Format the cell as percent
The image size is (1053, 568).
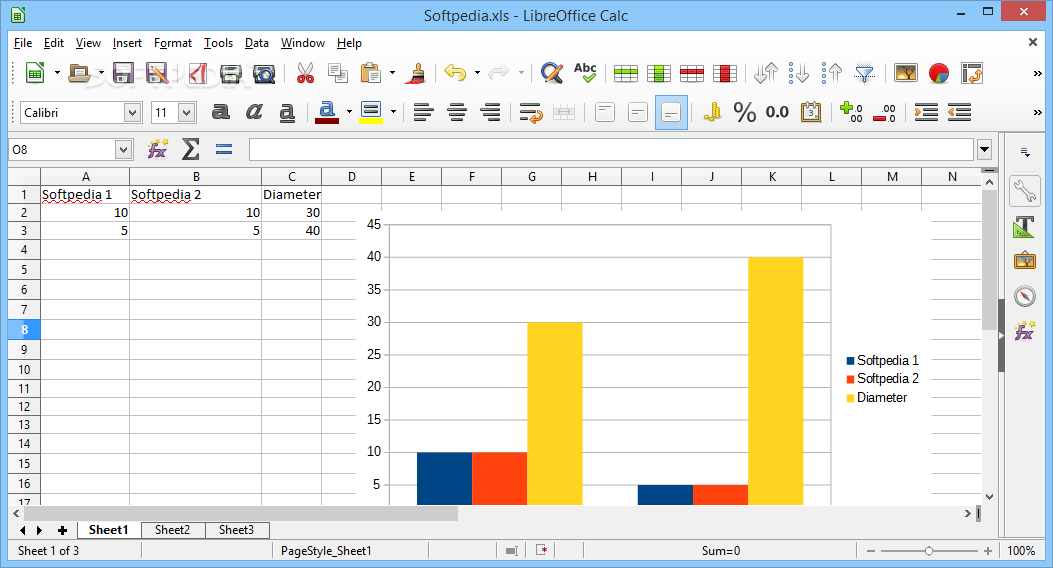point(745,112)
